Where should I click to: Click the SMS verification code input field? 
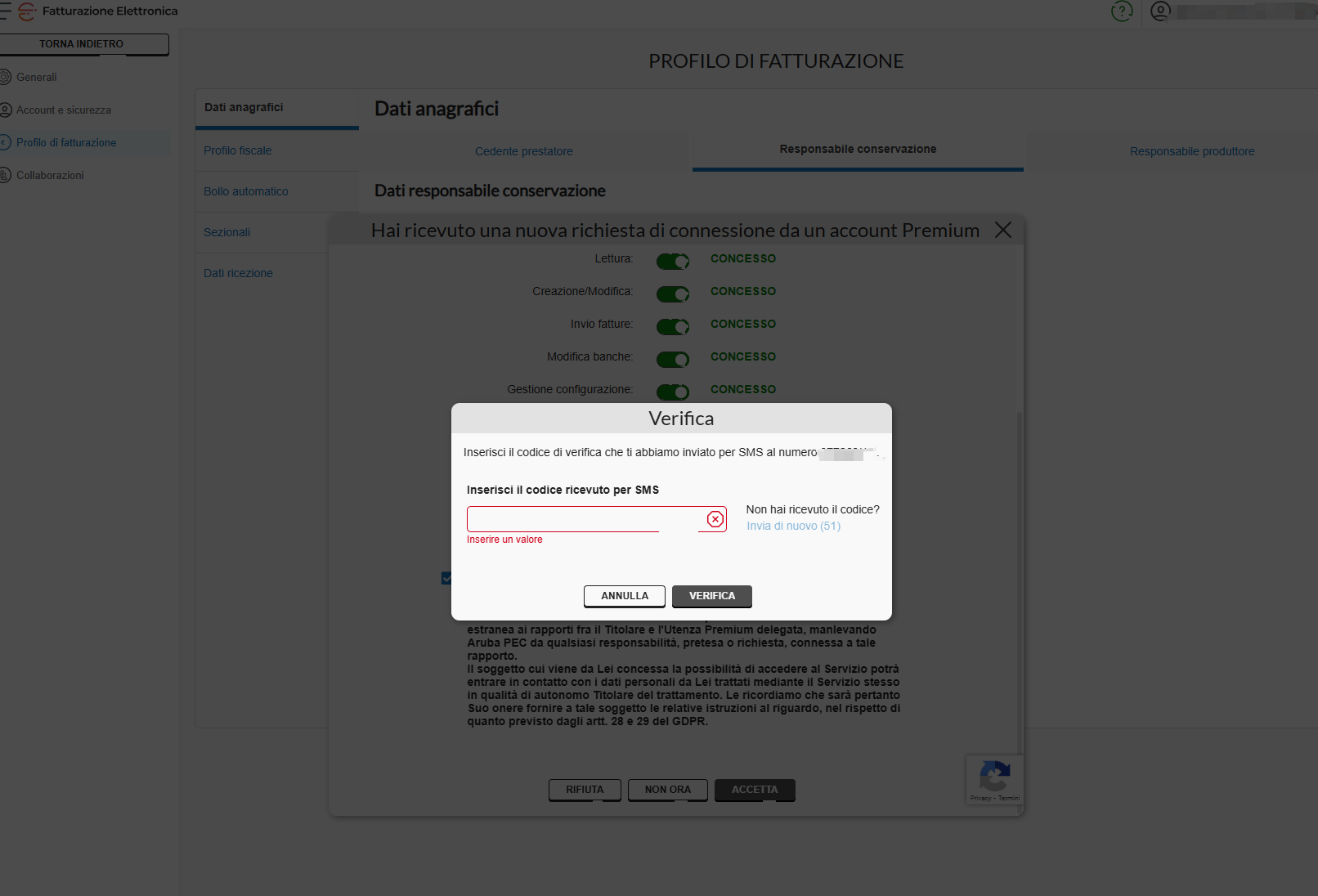point(586,519)
